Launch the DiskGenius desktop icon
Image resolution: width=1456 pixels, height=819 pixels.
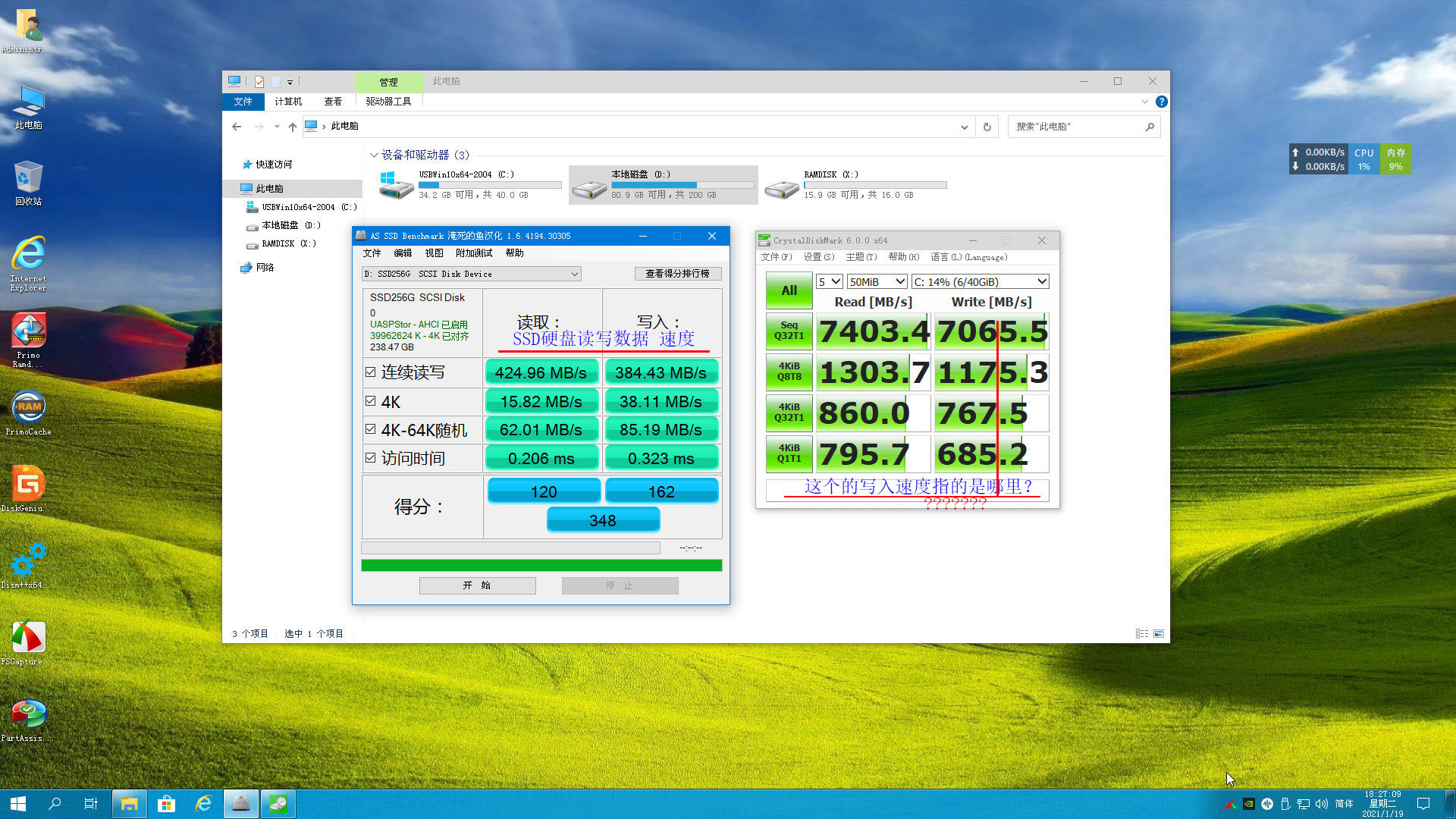coord(29,489)
